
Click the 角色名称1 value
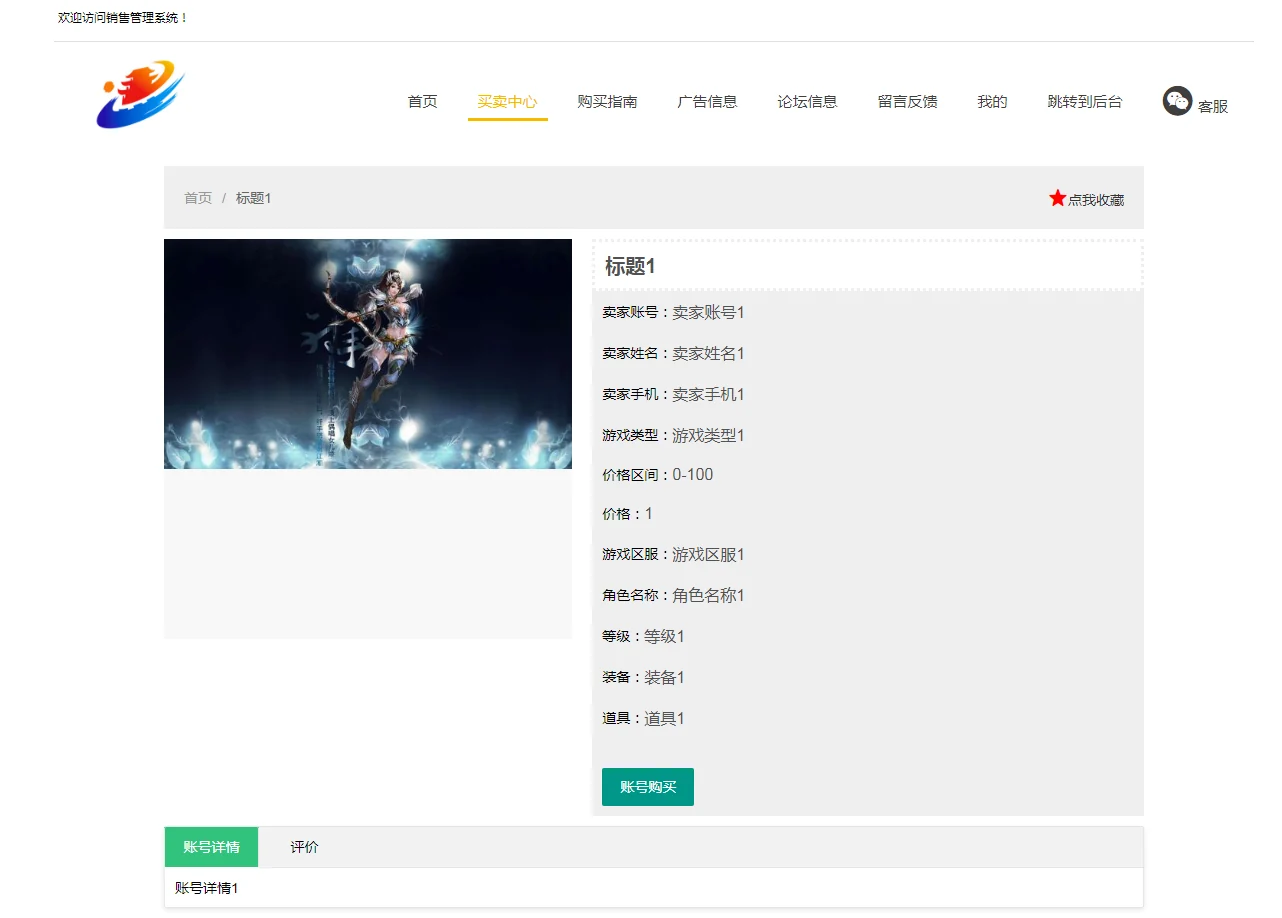click(708, 595)
